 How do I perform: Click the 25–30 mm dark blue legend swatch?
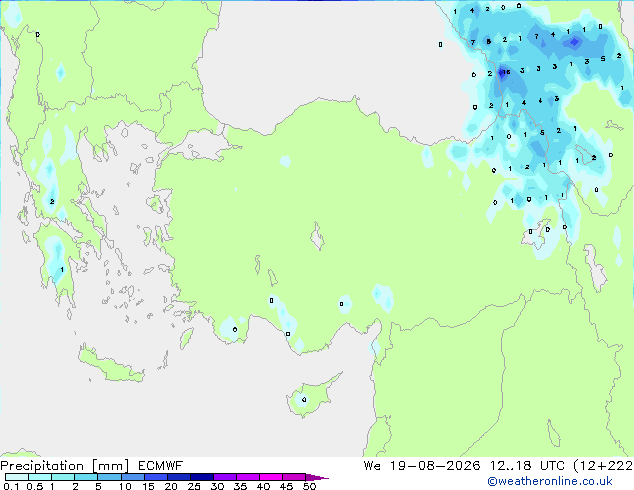coord(201,477)
